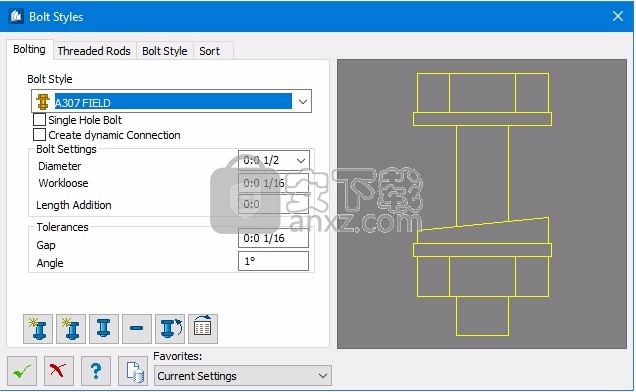The width and height of the screenshot is (636, 392).
Task: Switch to the Sort tab
Action: click(209, 51)
